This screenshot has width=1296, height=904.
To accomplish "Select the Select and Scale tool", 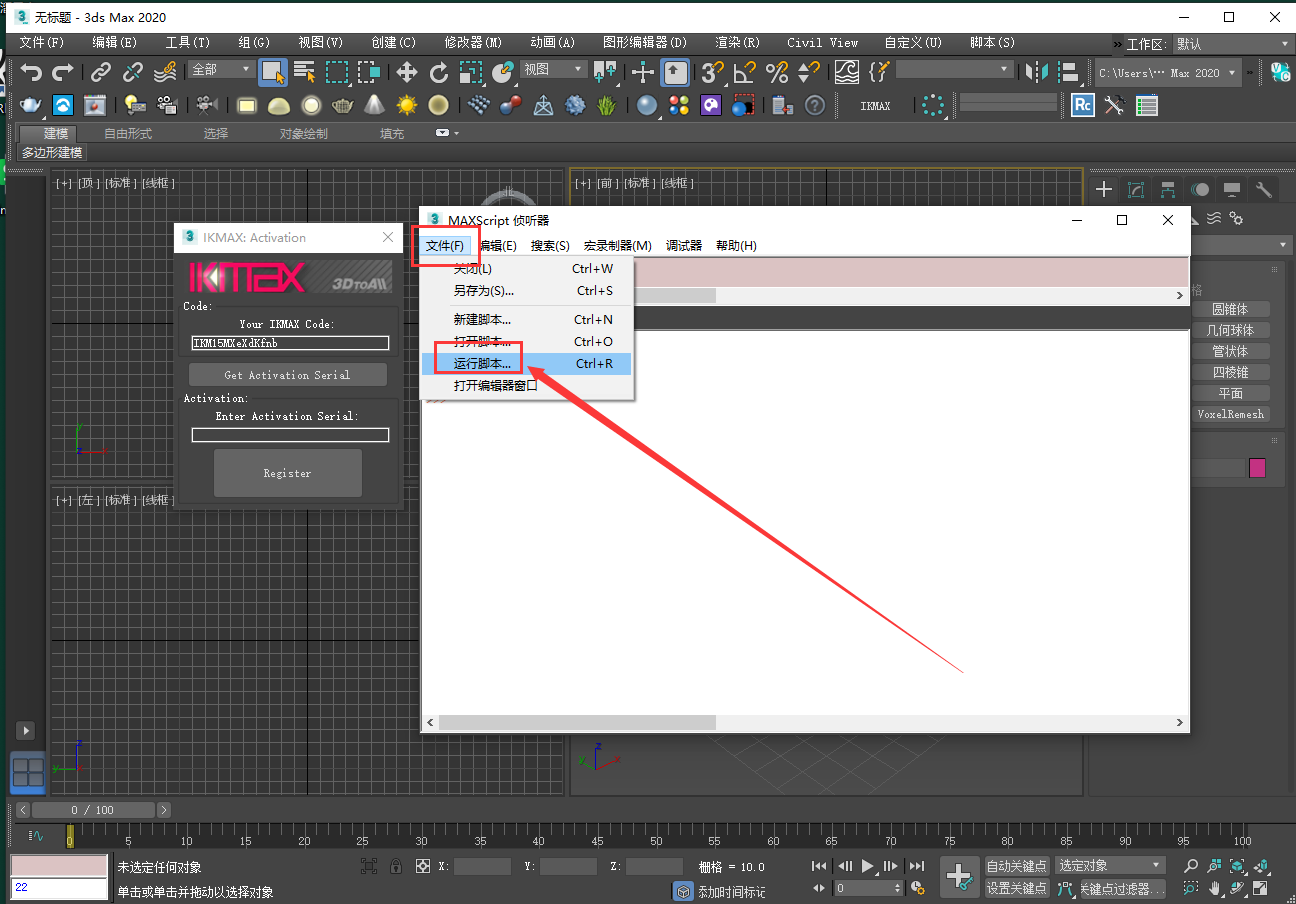I will [x=471, y=72].
